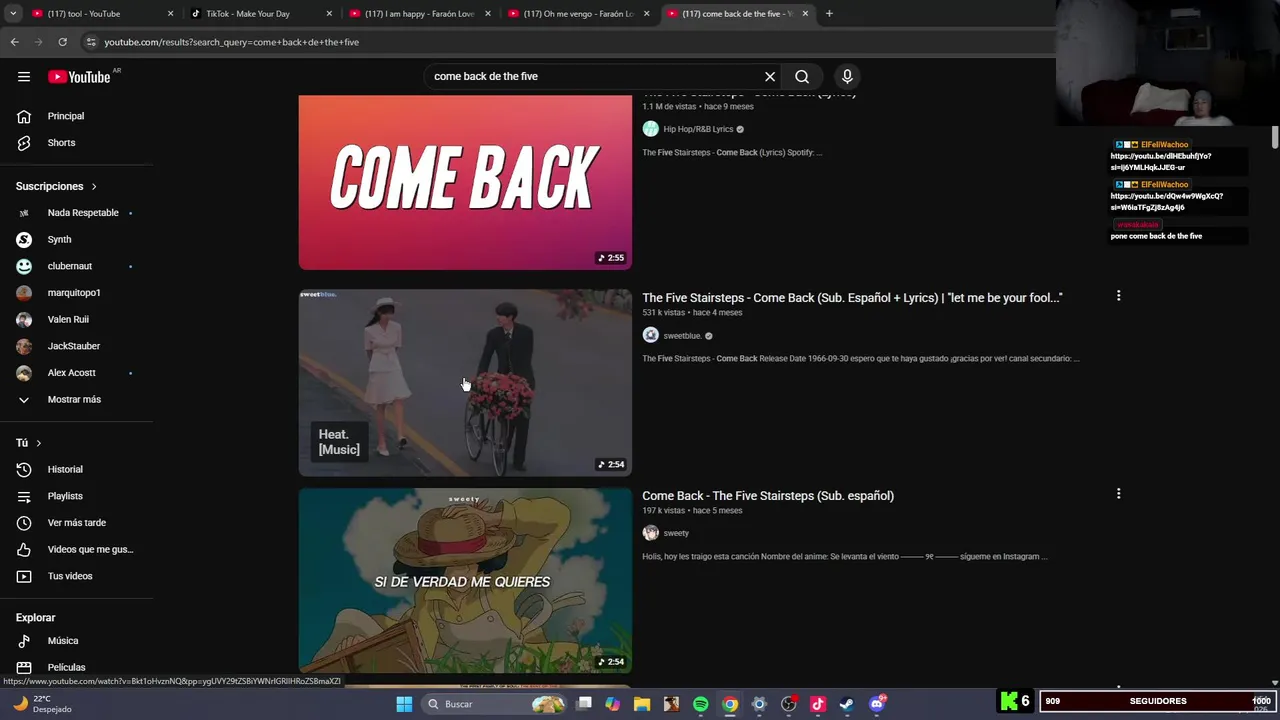Open the Windows Start menu
This screenshot has height=720, width=1280.
pyautogui.click(x=404, y=704)
